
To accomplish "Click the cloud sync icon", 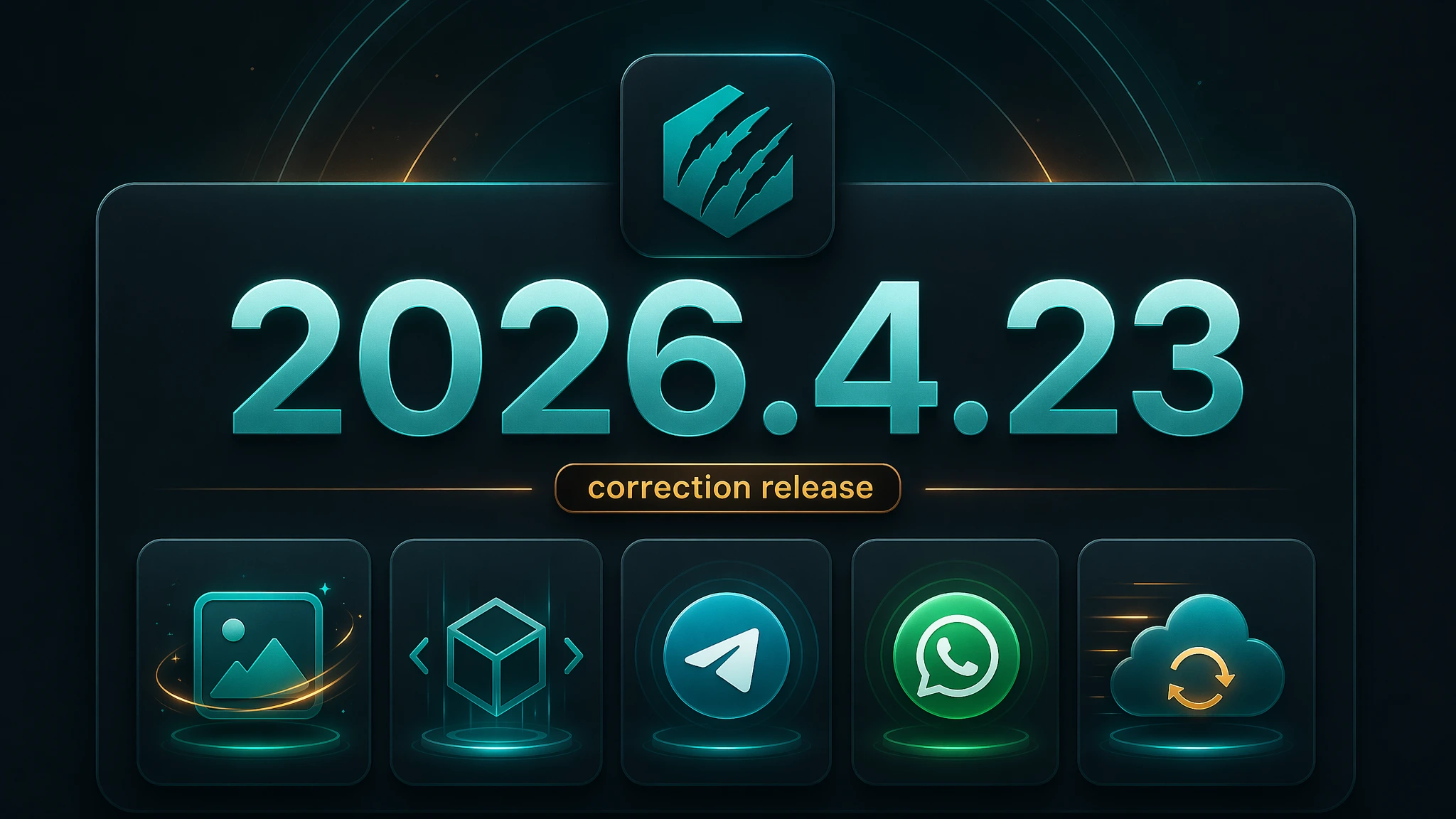I will [x=1197, y=655].
